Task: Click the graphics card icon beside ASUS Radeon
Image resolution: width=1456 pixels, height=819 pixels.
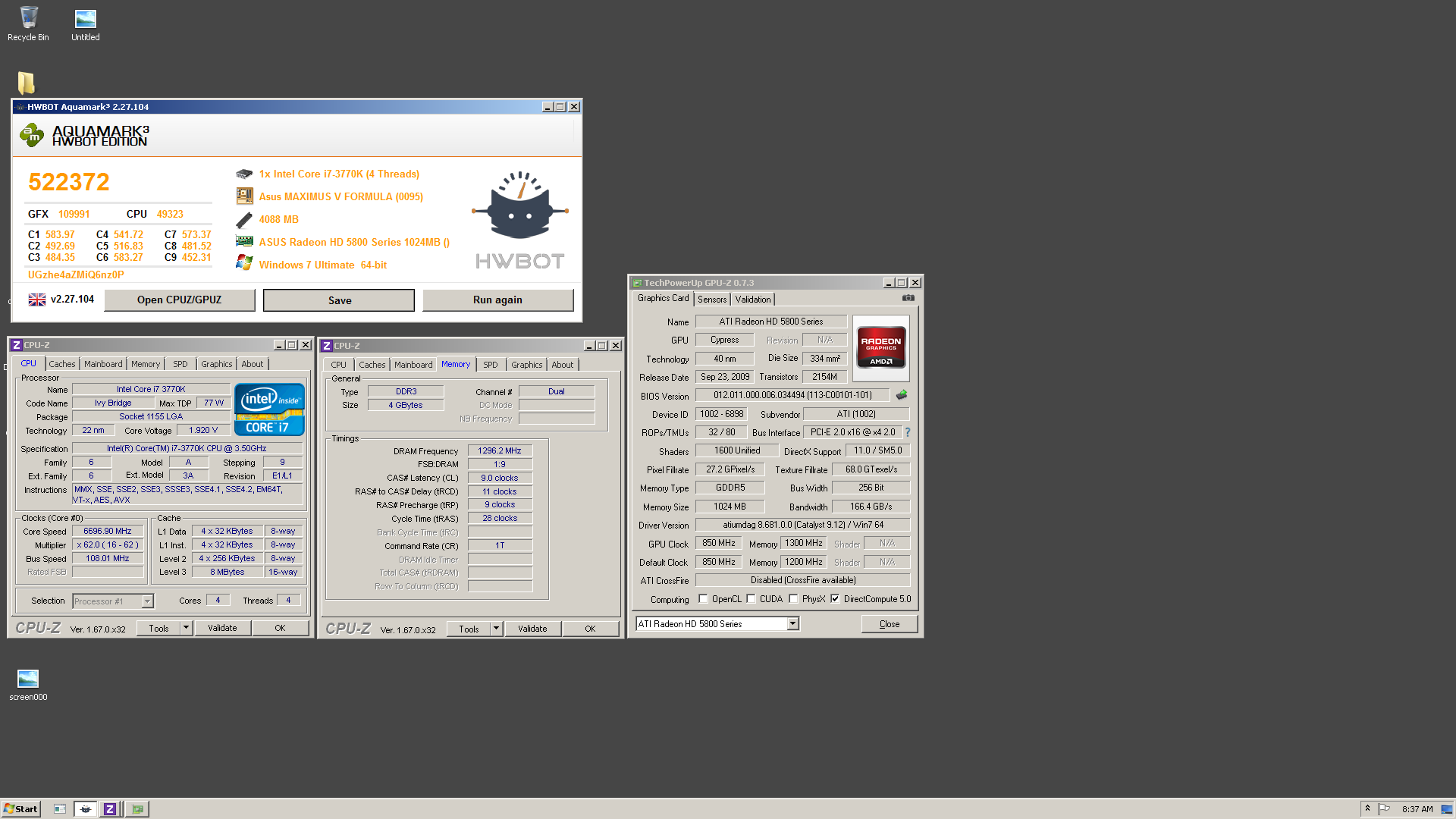Action: click(x=244, y=241)
